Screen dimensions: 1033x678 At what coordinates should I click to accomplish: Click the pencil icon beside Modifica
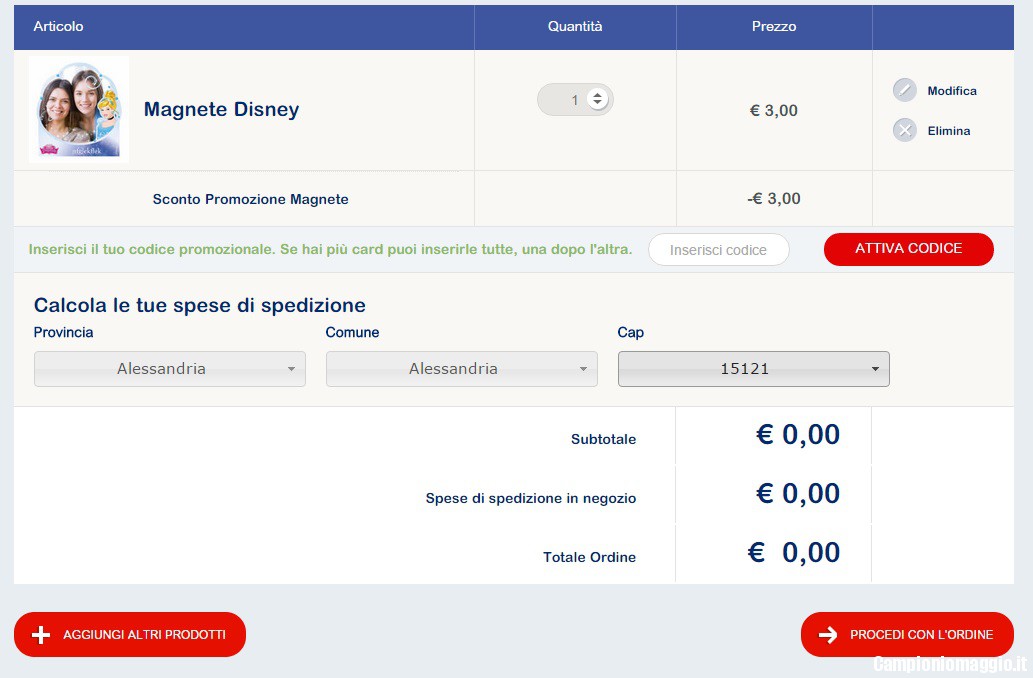click(904, 91)
